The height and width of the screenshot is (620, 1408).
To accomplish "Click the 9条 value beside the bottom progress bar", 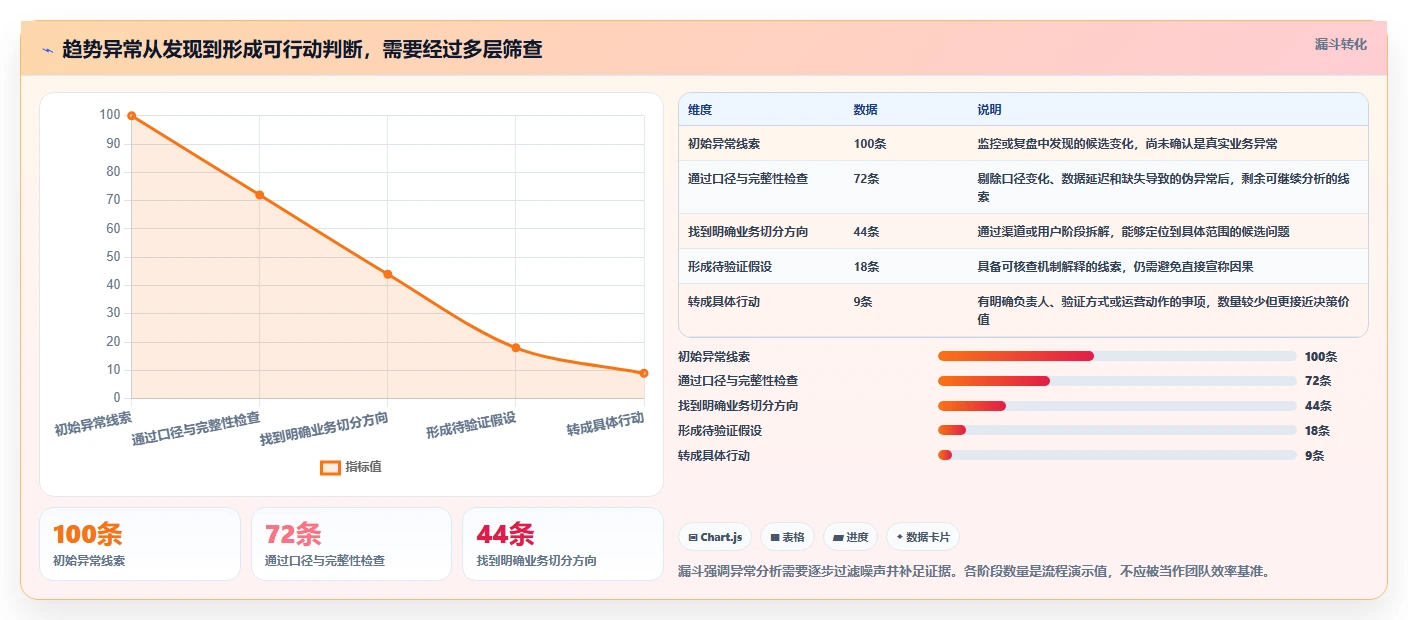I will point(1315,456).
